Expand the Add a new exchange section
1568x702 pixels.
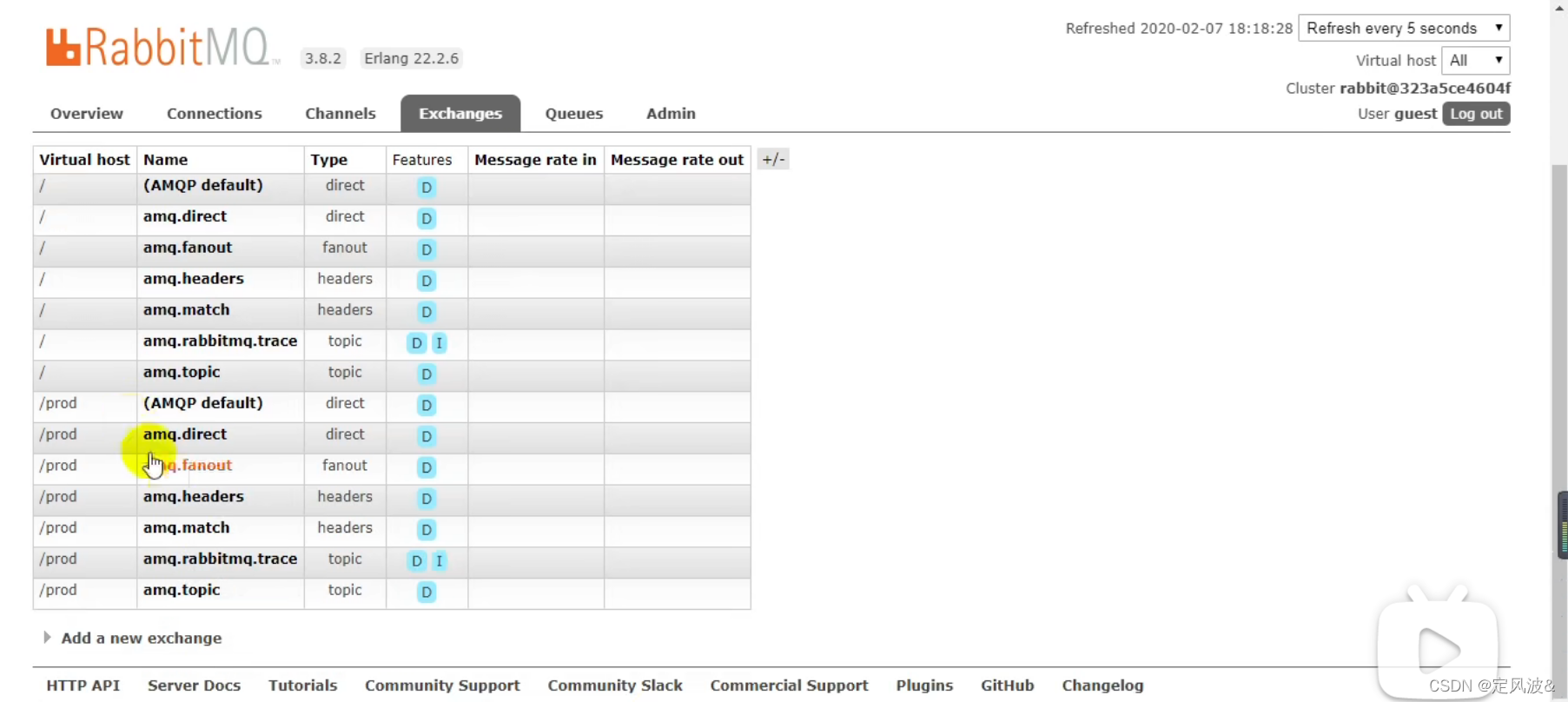click(x=141, y=638)
